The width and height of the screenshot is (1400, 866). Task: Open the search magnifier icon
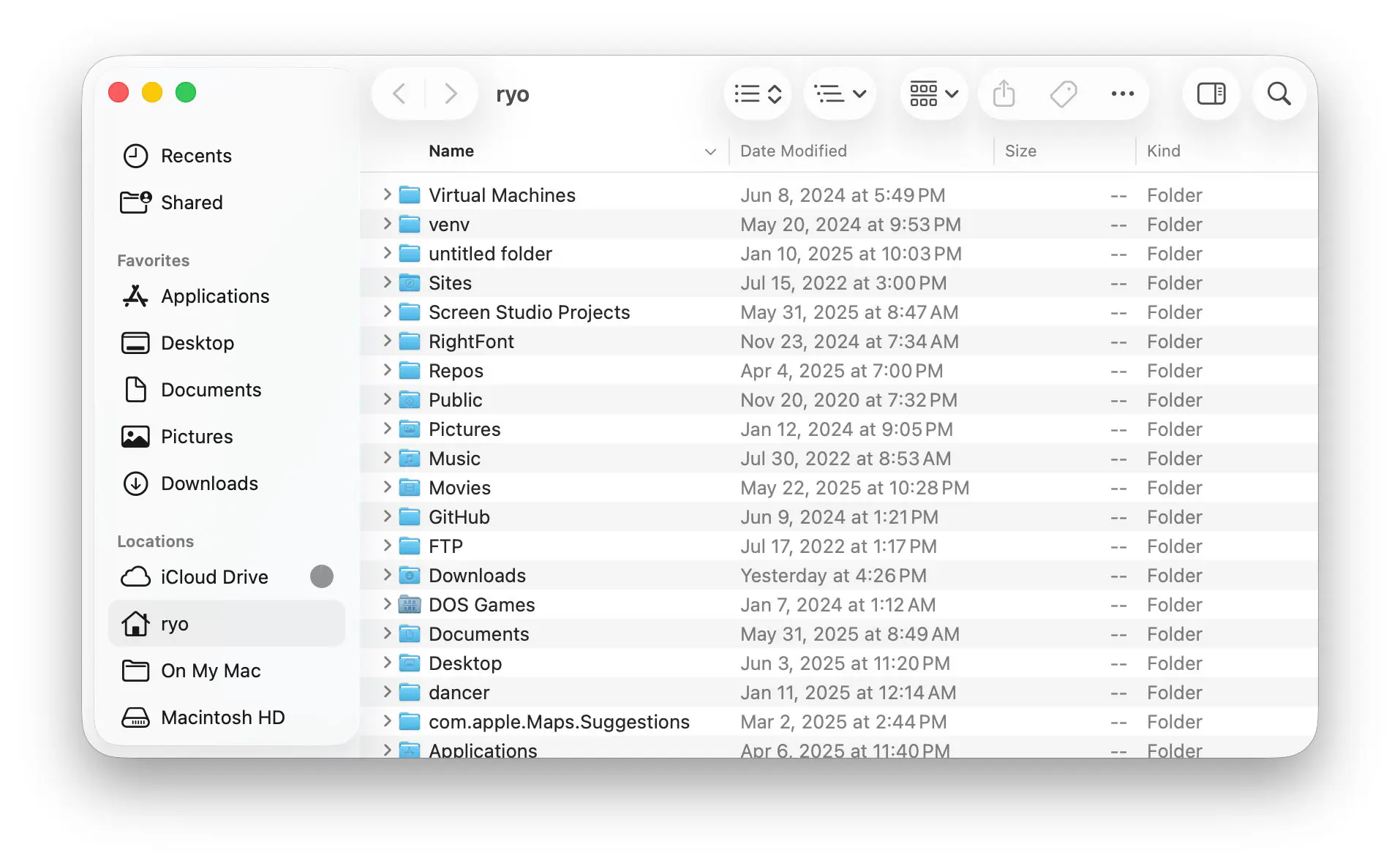click(1278, 94)
